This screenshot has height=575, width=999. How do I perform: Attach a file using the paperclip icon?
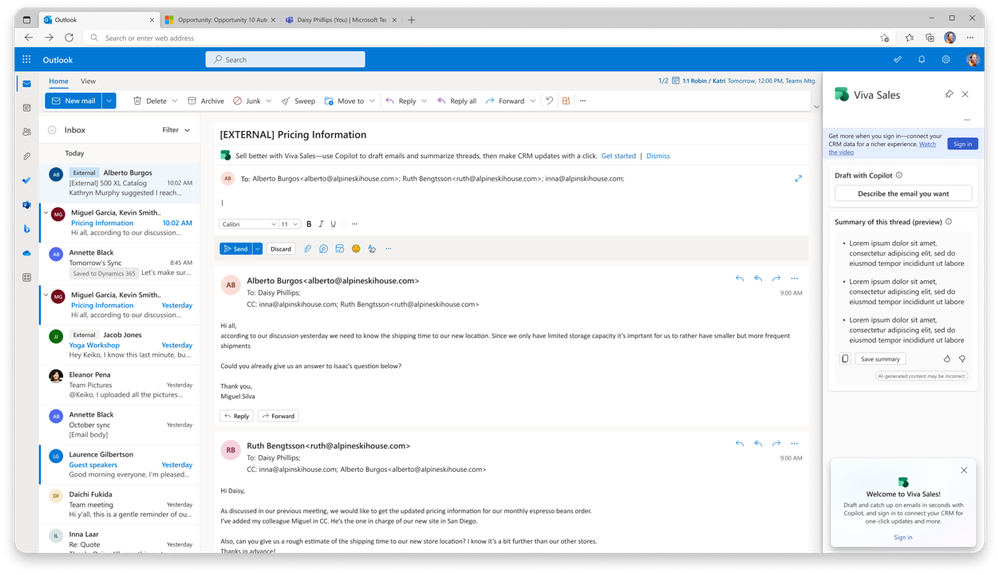click(307, 249)
